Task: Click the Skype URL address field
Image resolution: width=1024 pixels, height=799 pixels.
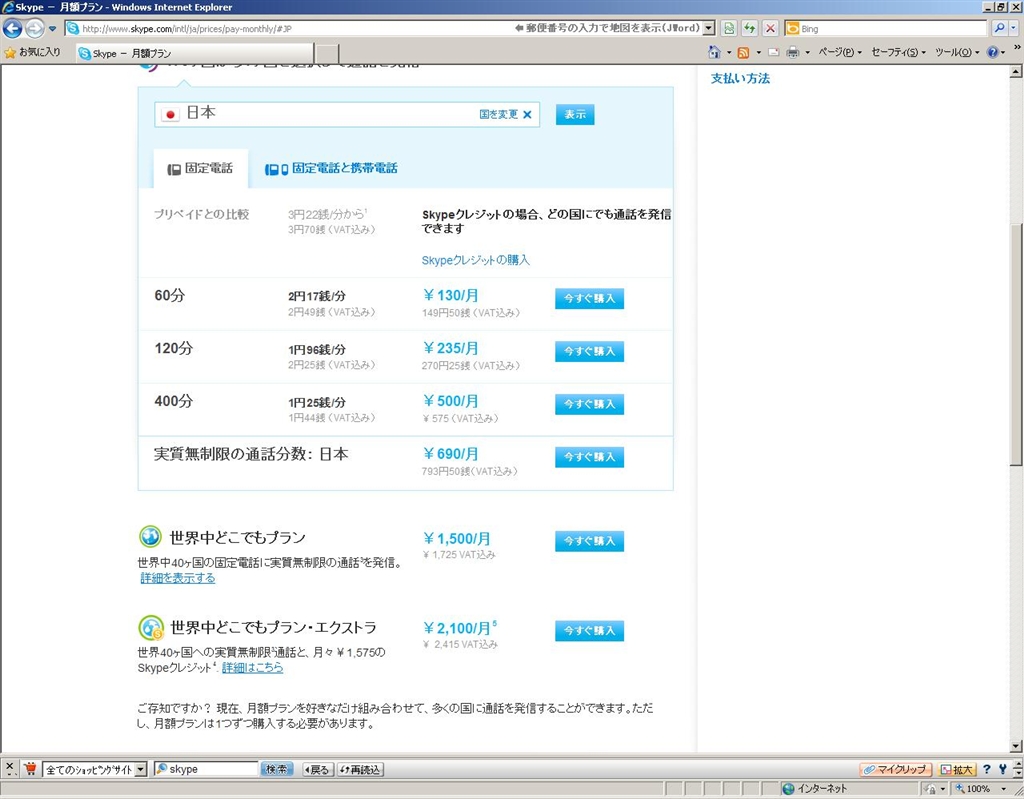Action: 287,29
